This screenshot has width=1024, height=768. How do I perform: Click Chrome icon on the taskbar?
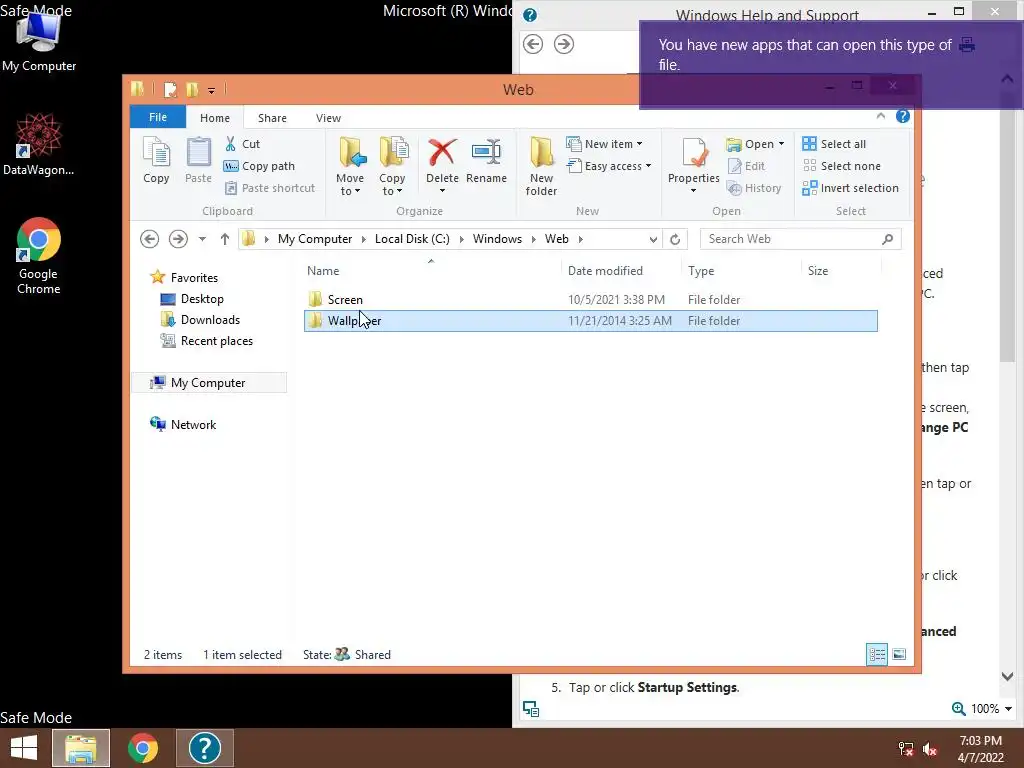pos(143,748)
